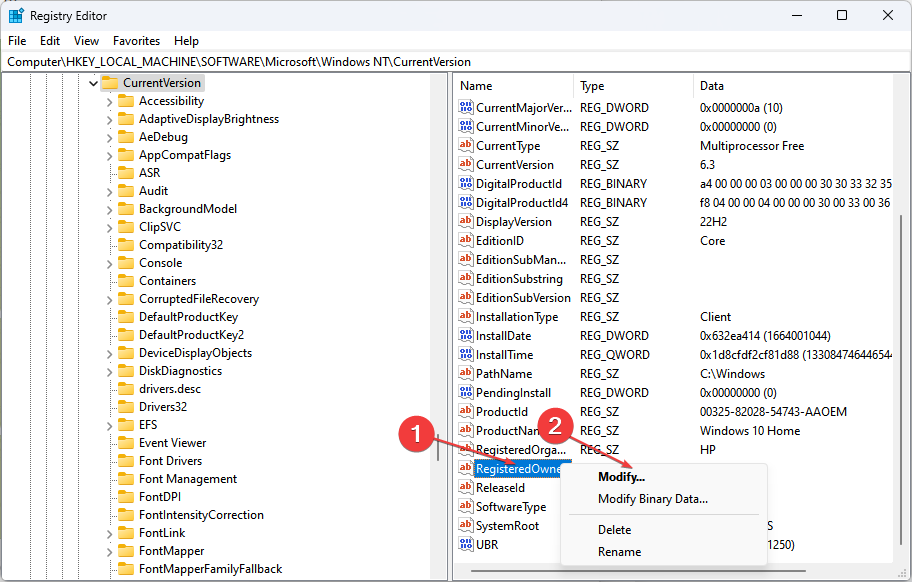Expand the AeDebug key
Viewport: 912px width, 582px height.
(x=109, y=138)
